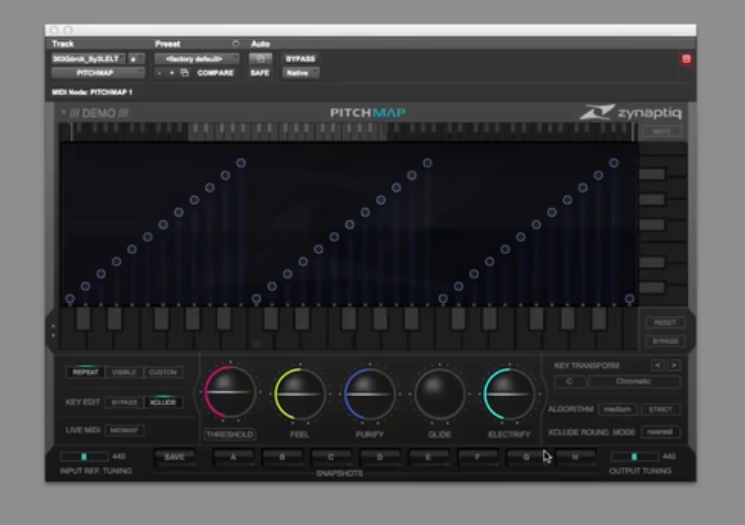
Task: Select snapshot F
Action: click(x=478, y=457)
